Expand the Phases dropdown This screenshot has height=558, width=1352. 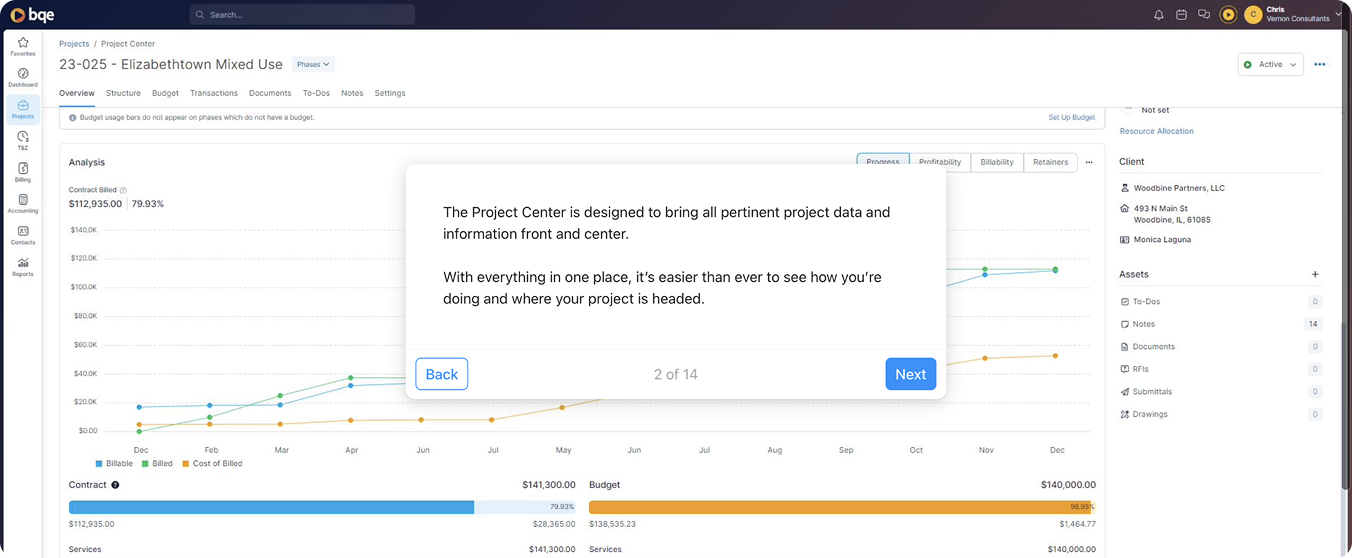click(x=313, y=64)
